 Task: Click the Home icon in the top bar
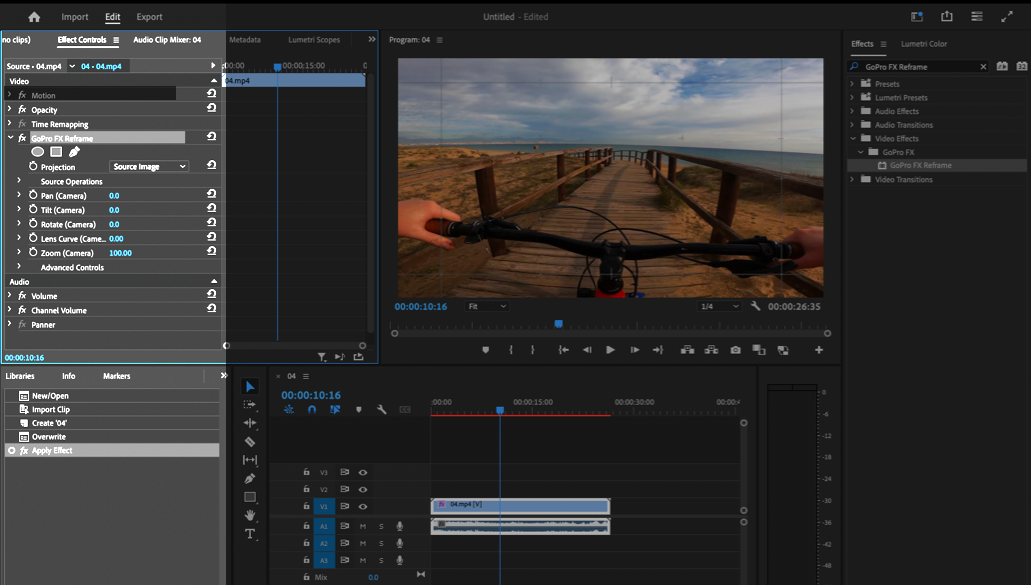[x=34, y=17]
